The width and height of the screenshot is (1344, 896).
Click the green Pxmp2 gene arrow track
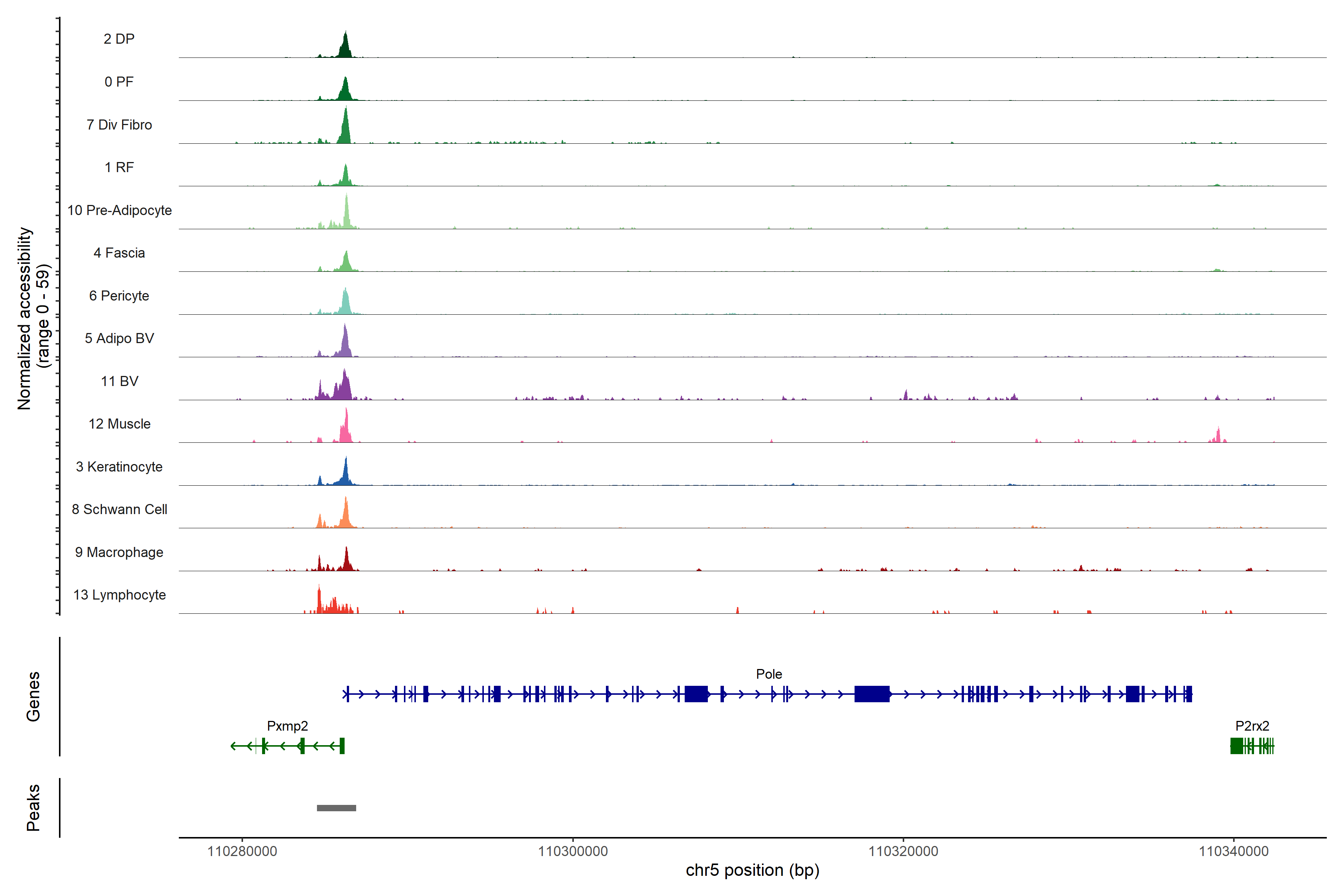pyautogui.click(x=286, y=746)
